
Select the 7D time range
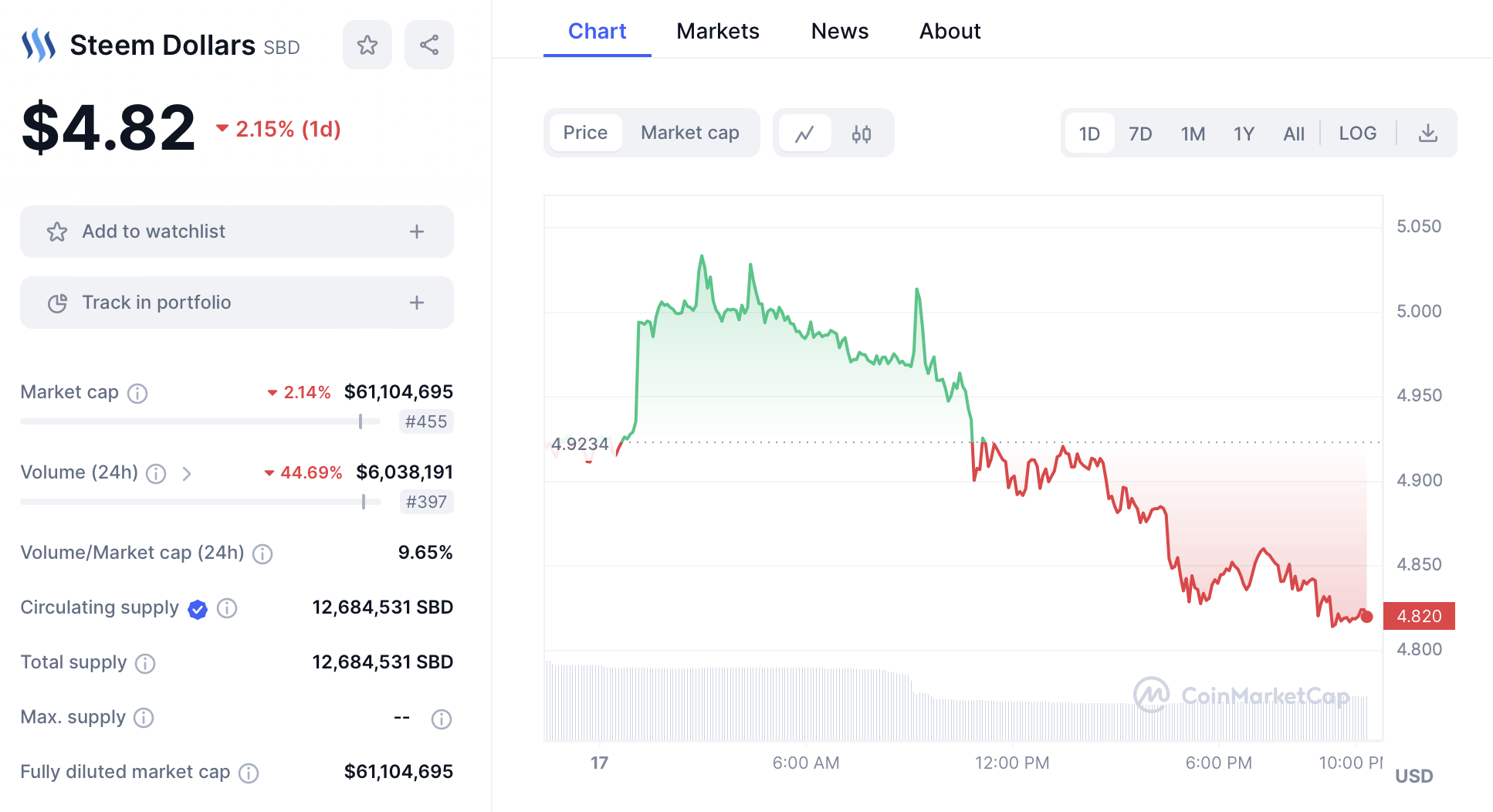(x=1139, y=134)
